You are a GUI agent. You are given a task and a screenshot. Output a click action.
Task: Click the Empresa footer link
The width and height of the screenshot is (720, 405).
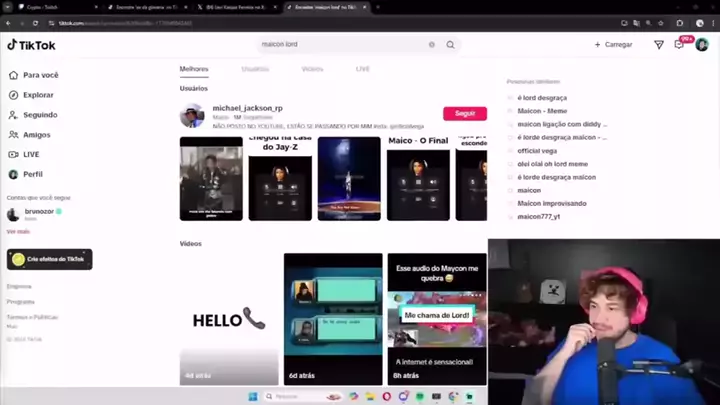19,287
